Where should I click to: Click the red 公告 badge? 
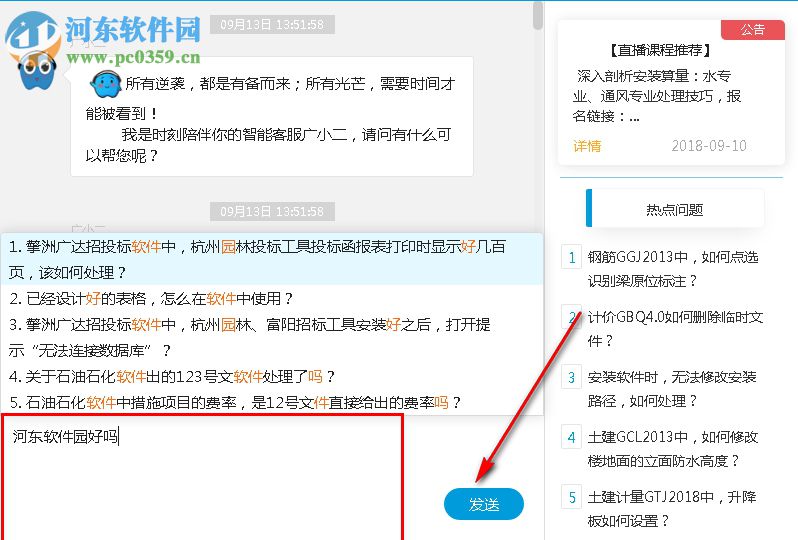pyautogui.click(x=752, y=30)
